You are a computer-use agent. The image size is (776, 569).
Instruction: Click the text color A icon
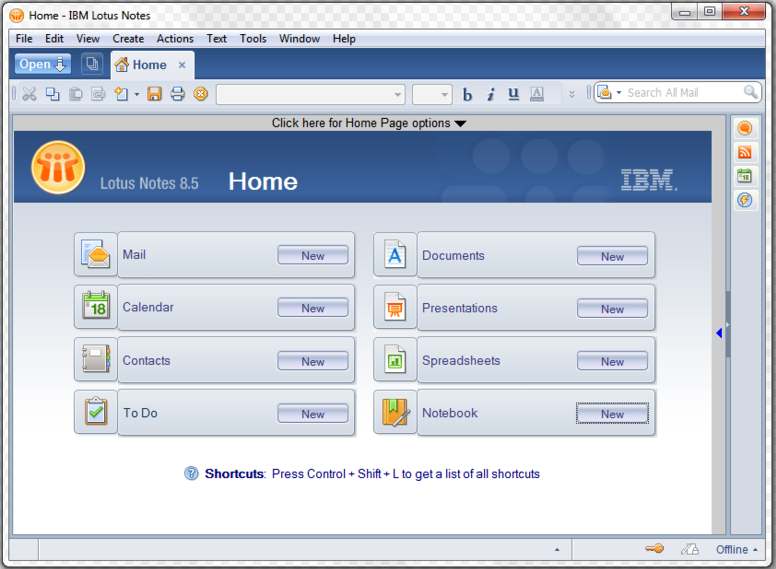[536, 94]
